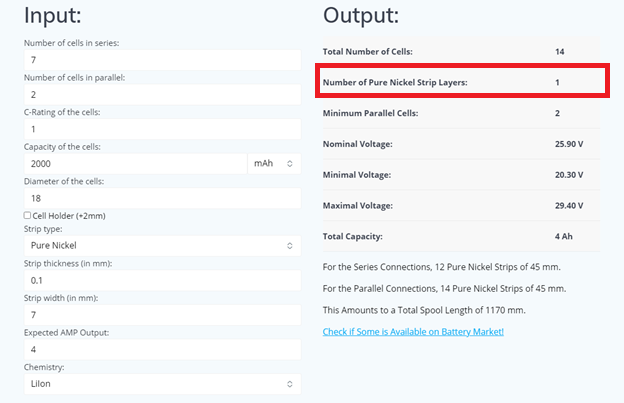Click the Total Capacity output row

[x=461, y=236]
